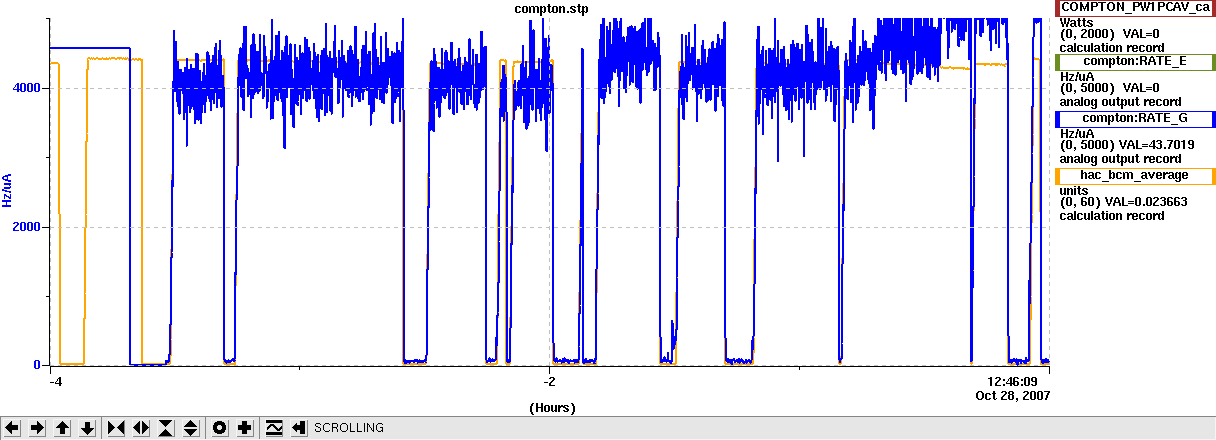Click the vertical expand up-down triangles icon
1216x440 pixels.
(191, 428)
